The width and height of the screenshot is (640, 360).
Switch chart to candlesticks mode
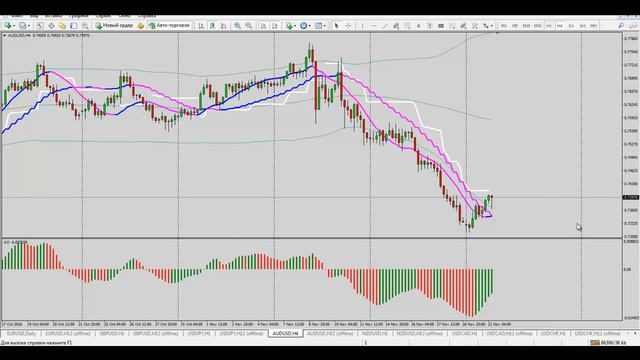pyautogui.click(x=212, y=26)
